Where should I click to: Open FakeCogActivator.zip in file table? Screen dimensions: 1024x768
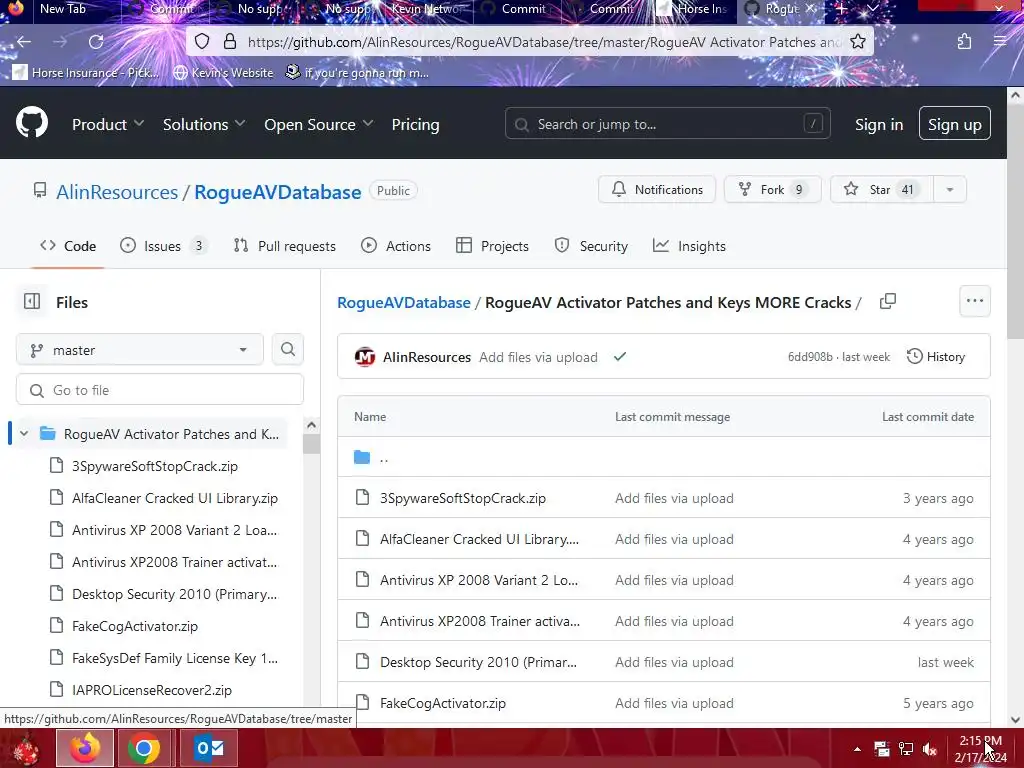pos(443,703)
